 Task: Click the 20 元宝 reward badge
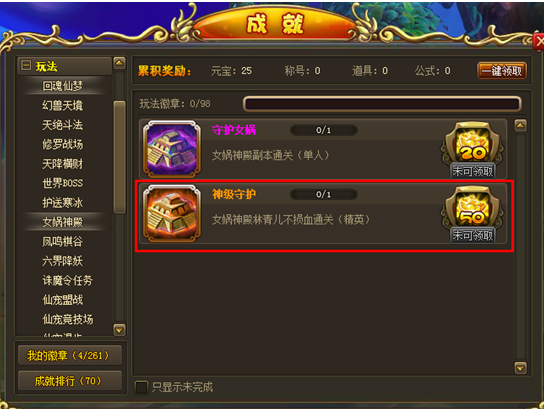pos(473,145)
